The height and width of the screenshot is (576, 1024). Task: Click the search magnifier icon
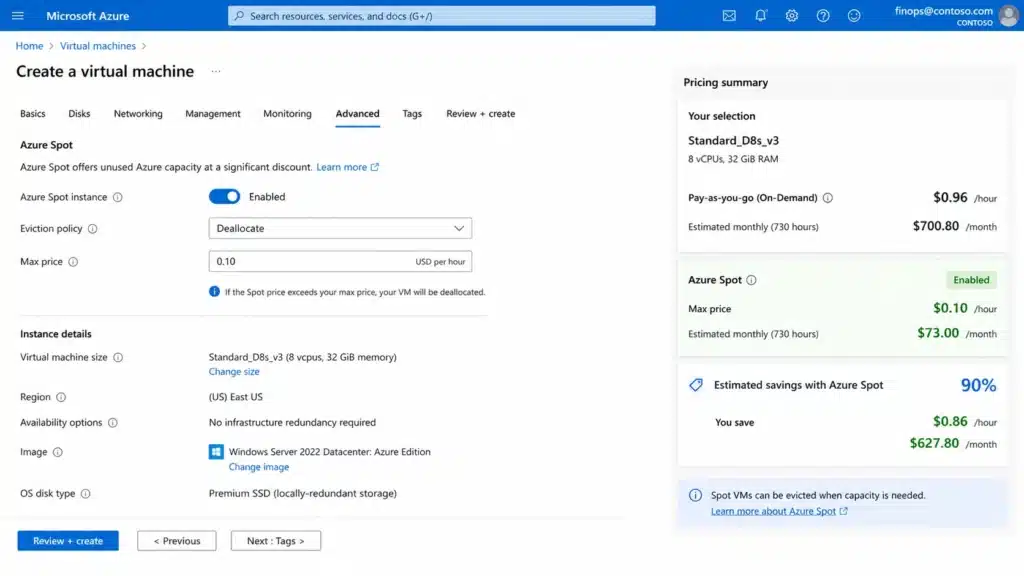[x=239, y=16]
